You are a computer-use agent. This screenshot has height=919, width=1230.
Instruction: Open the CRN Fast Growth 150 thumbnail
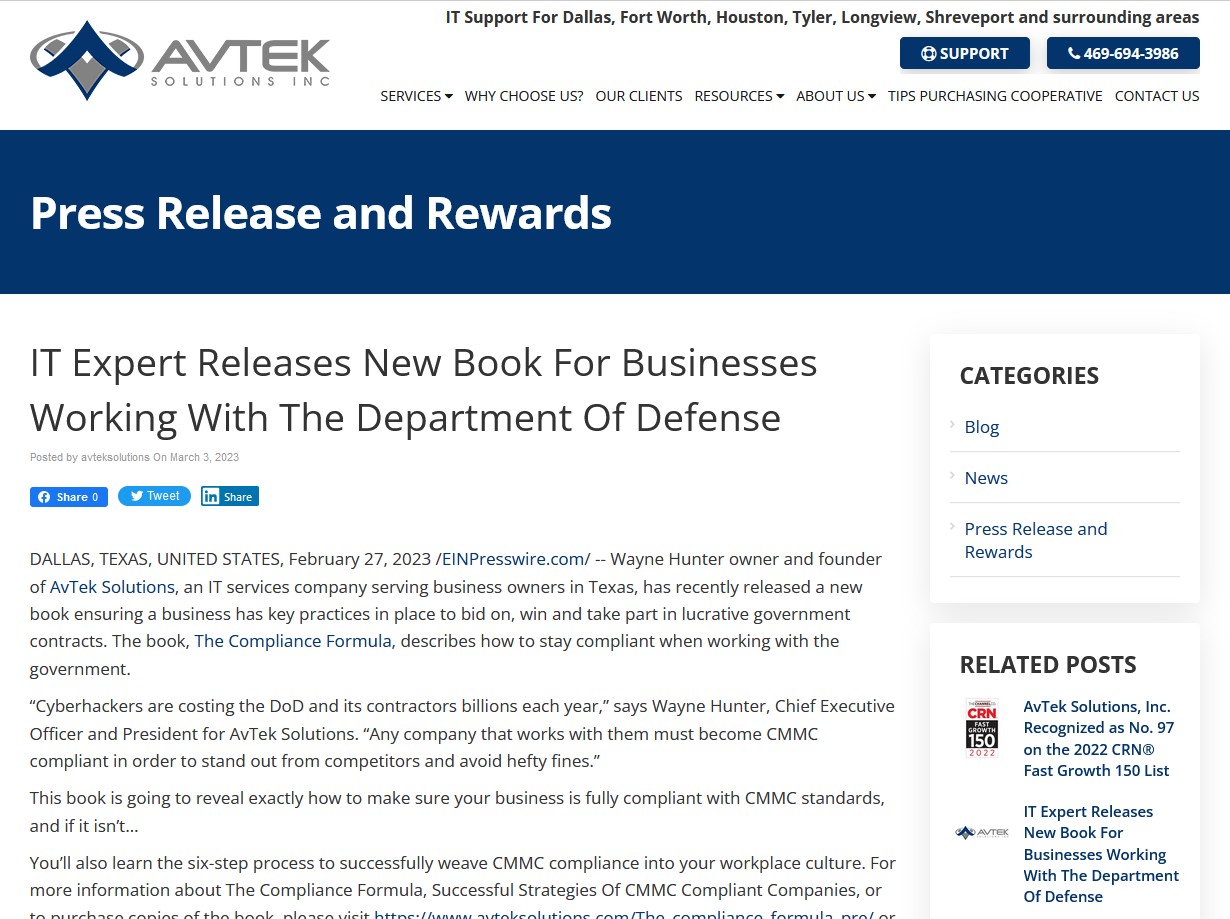pyautogui.click(x=981, y=728)
